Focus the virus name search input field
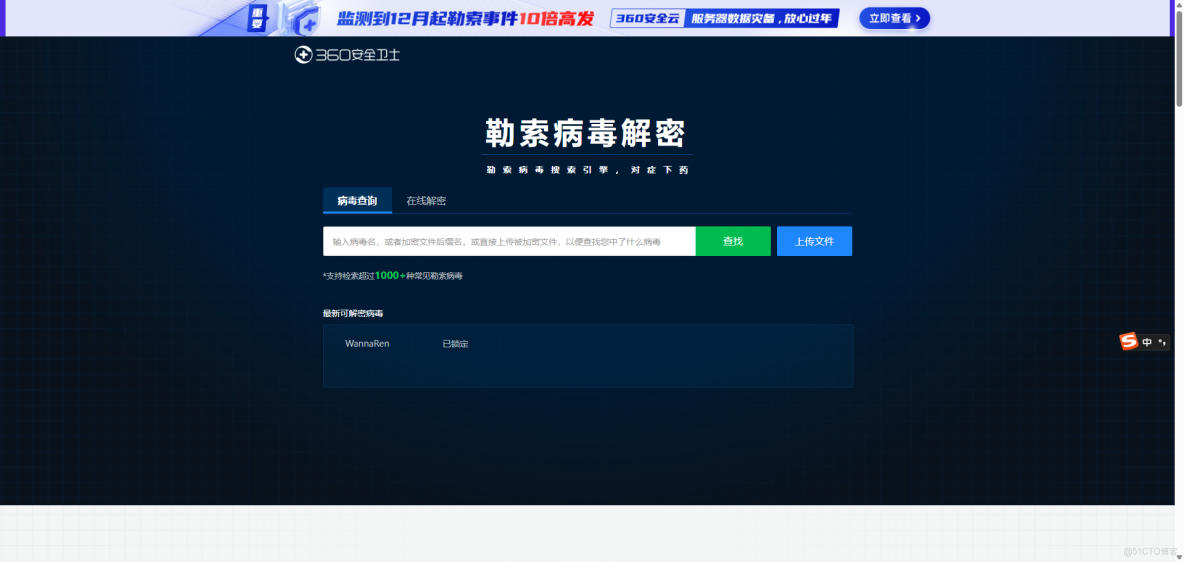 pos(509,241)
